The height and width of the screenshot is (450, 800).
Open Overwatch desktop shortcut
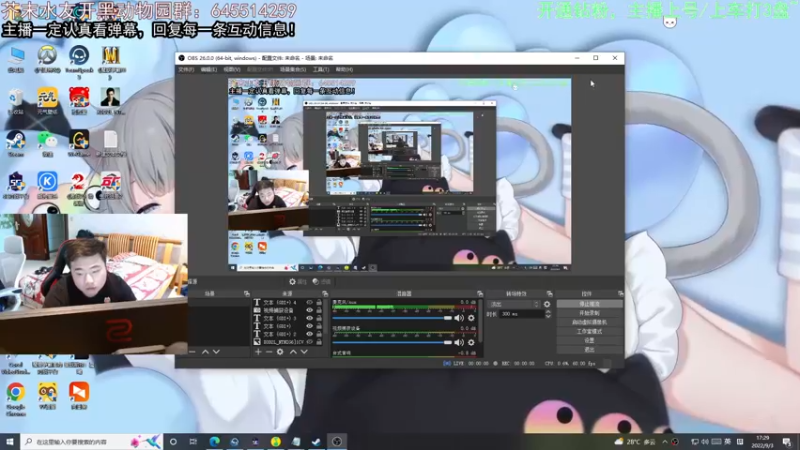pos(47,59)
